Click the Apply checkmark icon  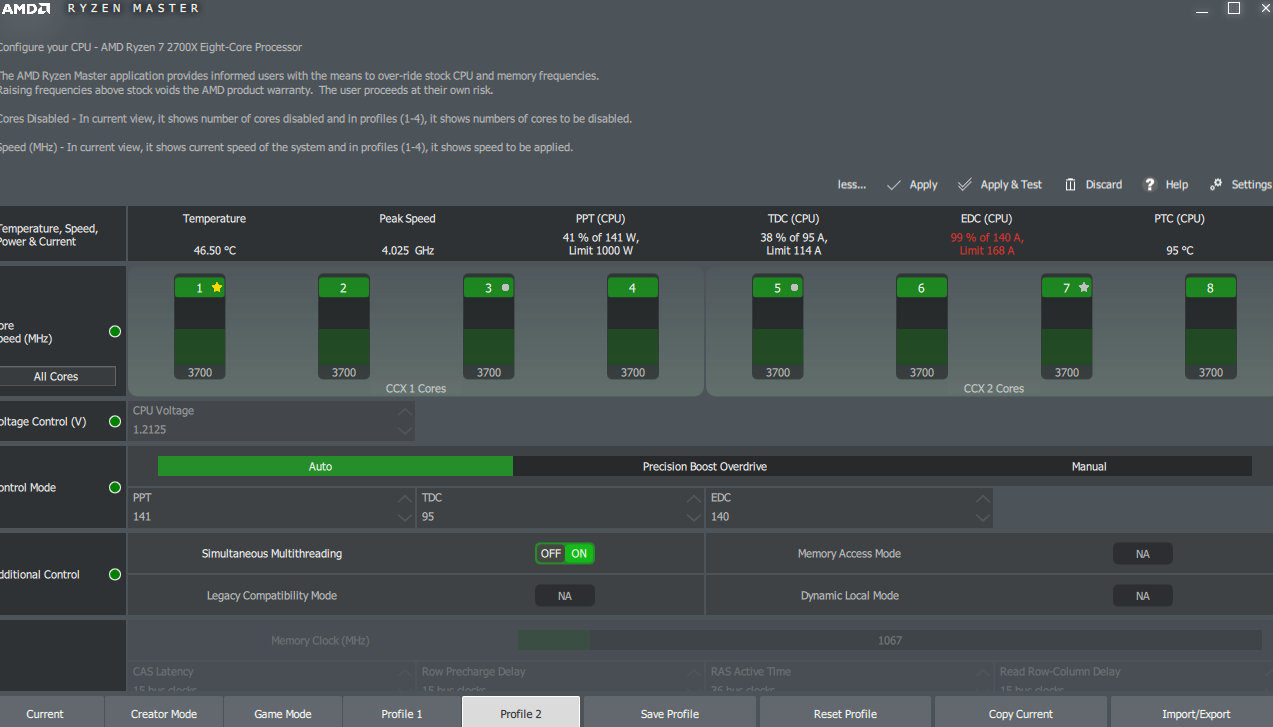[x=894, y=185]
